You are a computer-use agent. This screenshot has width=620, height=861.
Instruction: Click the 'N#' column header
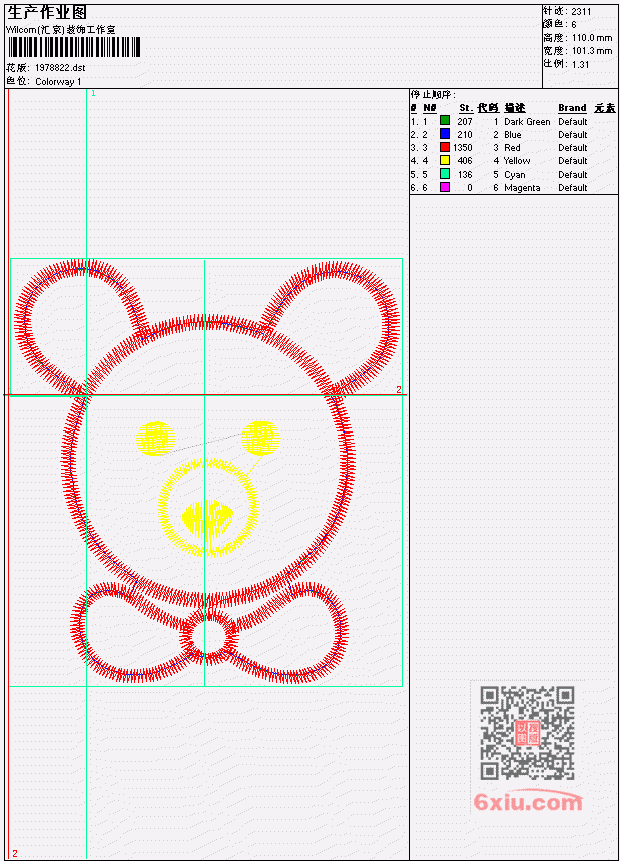tap(429, 108)
